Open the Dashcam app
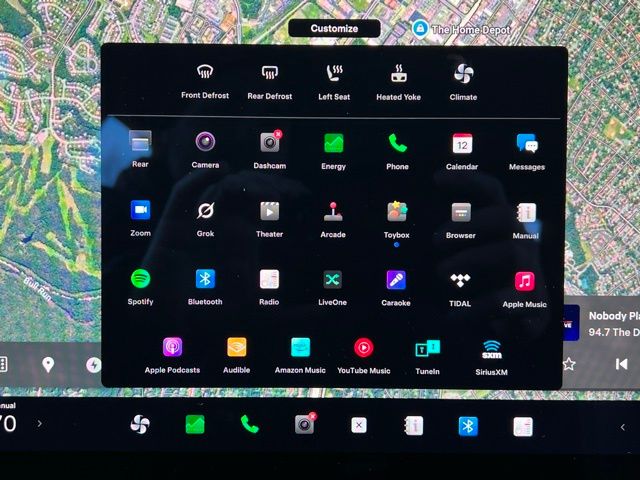The height and width of the screenshot is (480, 640). coord(269,144)
